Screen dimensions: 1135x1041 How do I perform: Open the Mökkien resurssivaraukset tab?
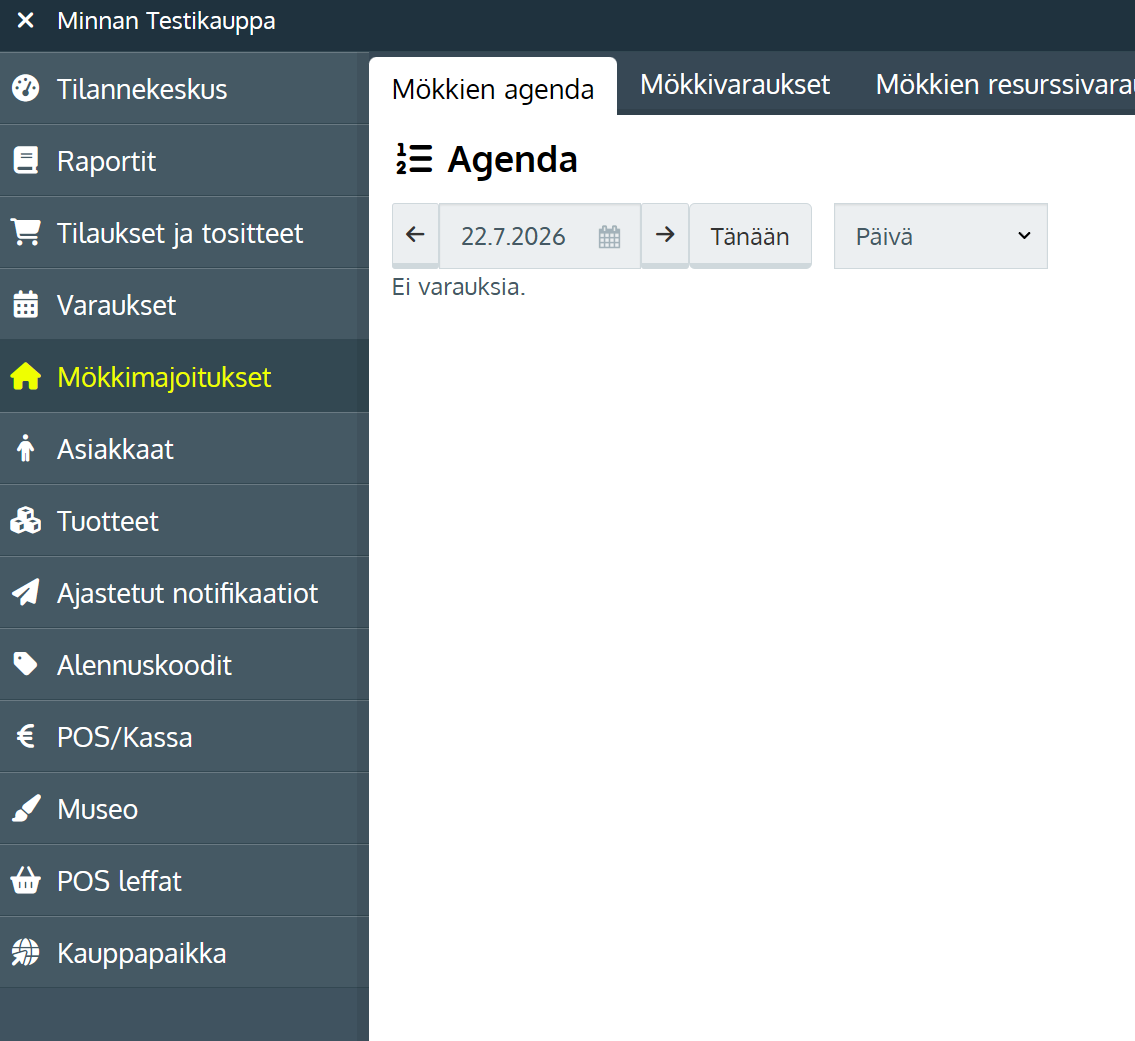1005,85
